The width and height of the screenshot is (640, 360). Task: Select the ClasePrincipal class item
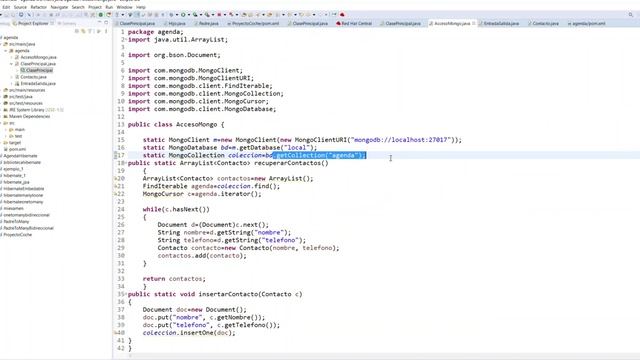[x=37, y=71]
